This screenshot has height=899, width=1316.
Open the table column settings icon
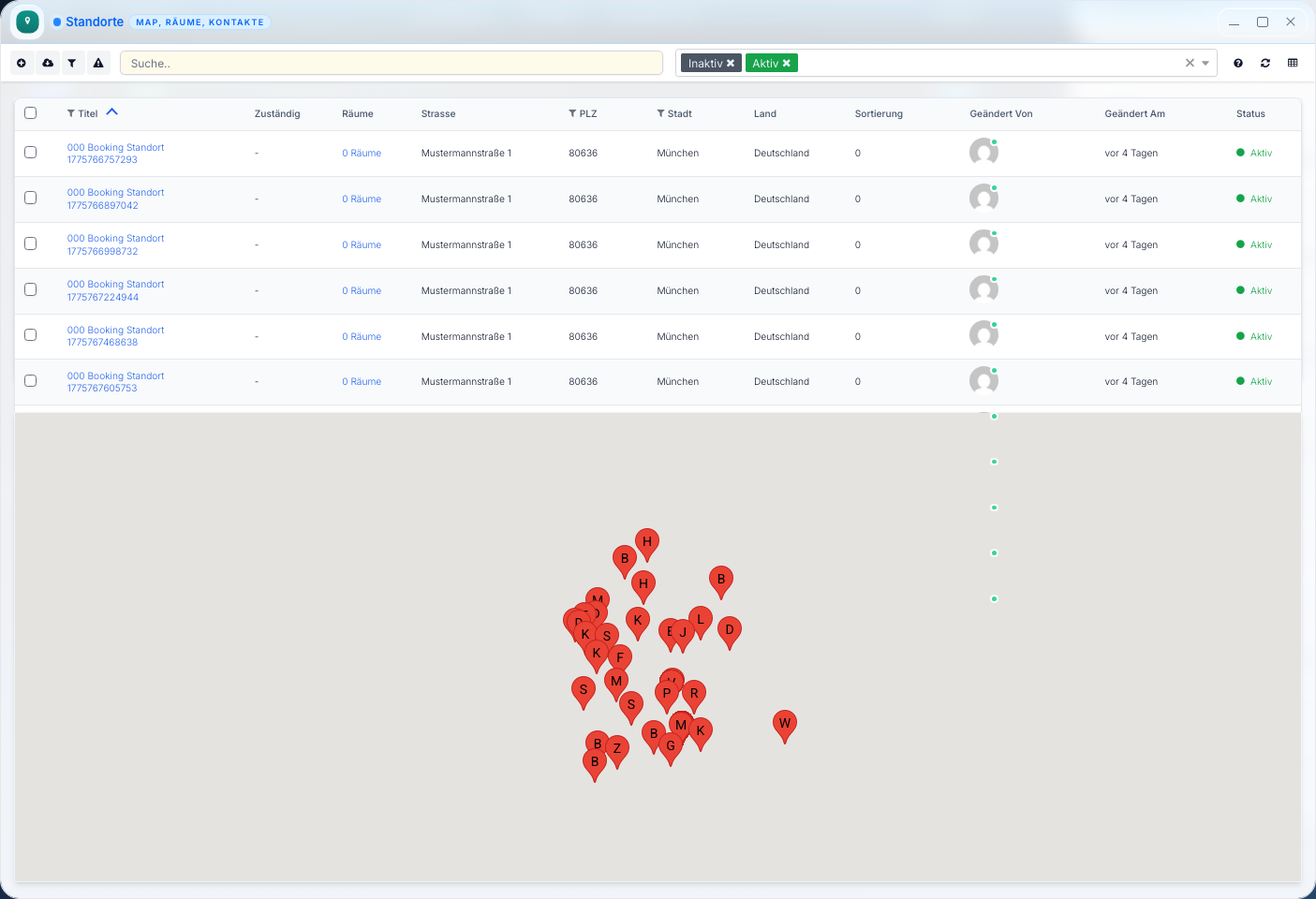tap(1293, 63)
